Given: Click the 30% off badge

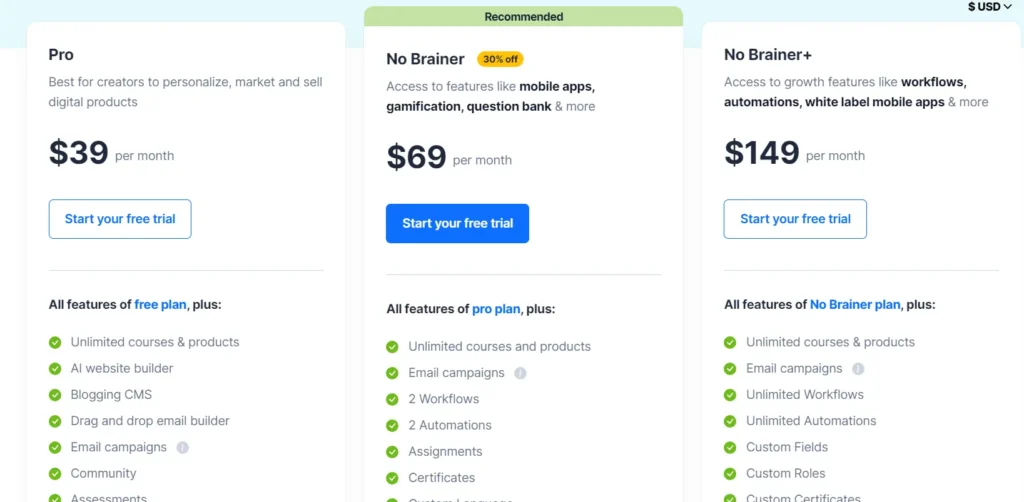Looking at the screenshot, I should point(500,59).
